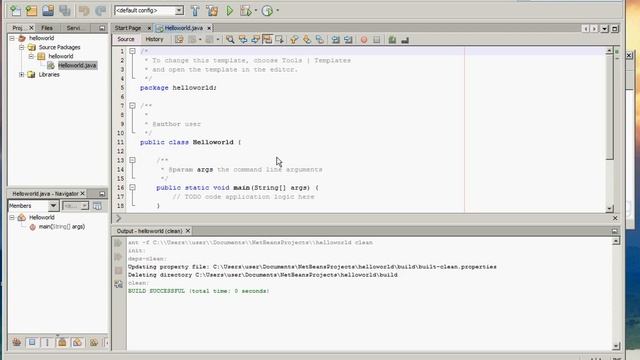640x360 pixels.
Task: Click the Last Edit editor toolbar icon
Action: [x=179, y=40]
